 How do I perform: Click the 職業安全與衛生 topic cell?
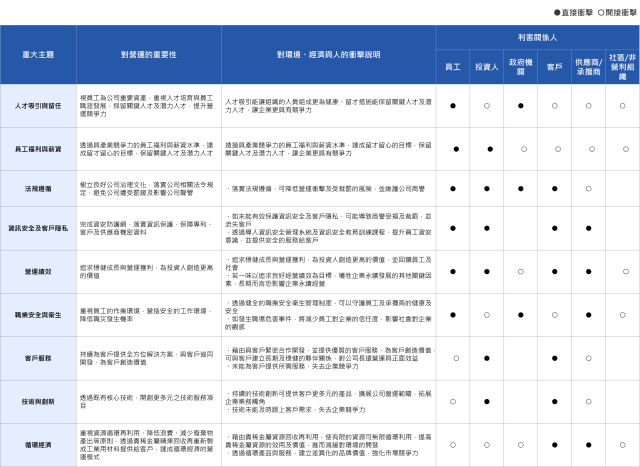[x=39, y=313]
